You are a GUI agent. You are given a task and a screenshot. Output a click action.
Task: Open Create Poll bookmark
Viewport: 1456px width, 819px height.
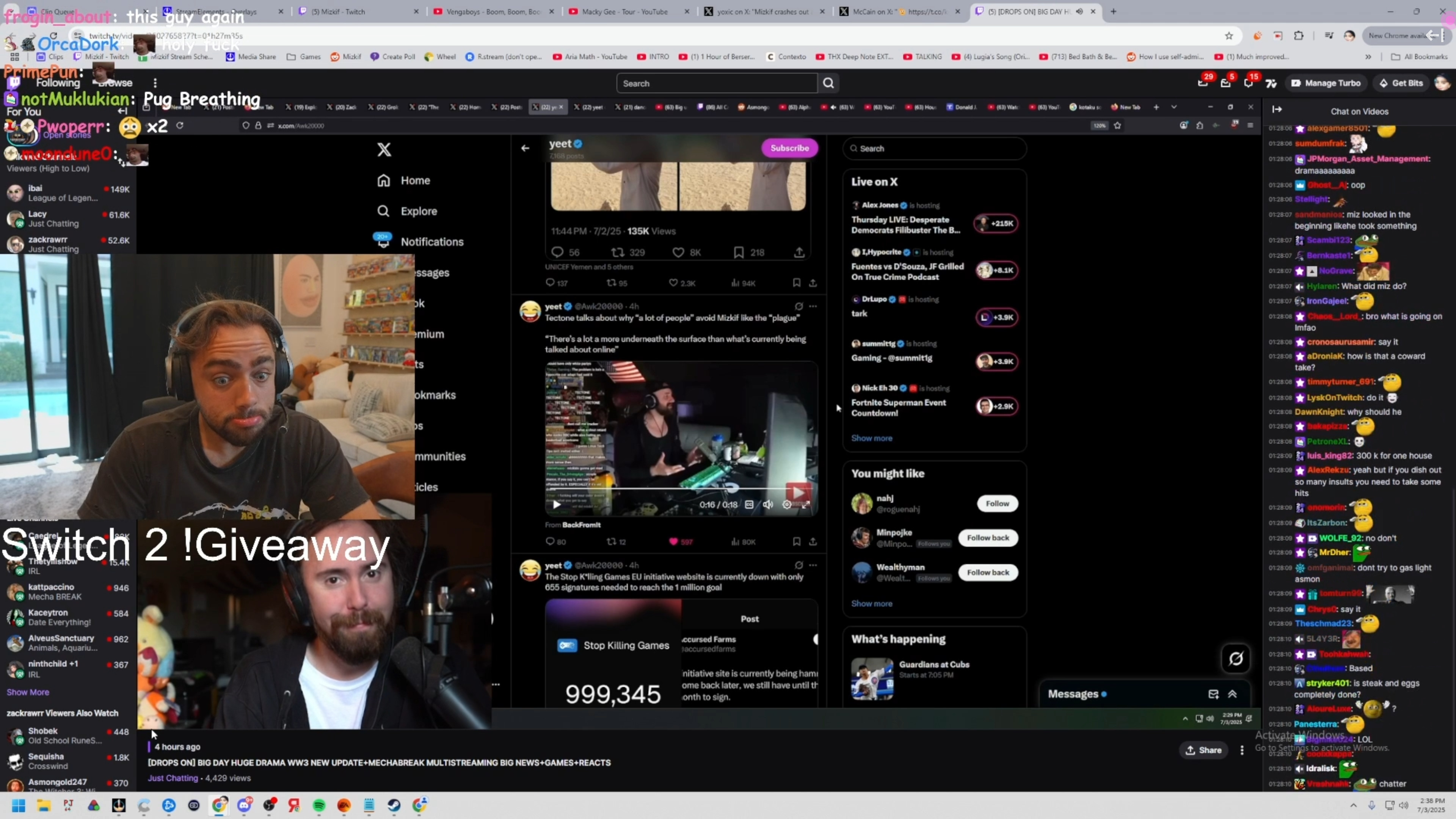pyautogui.click(x=393, y=56)
